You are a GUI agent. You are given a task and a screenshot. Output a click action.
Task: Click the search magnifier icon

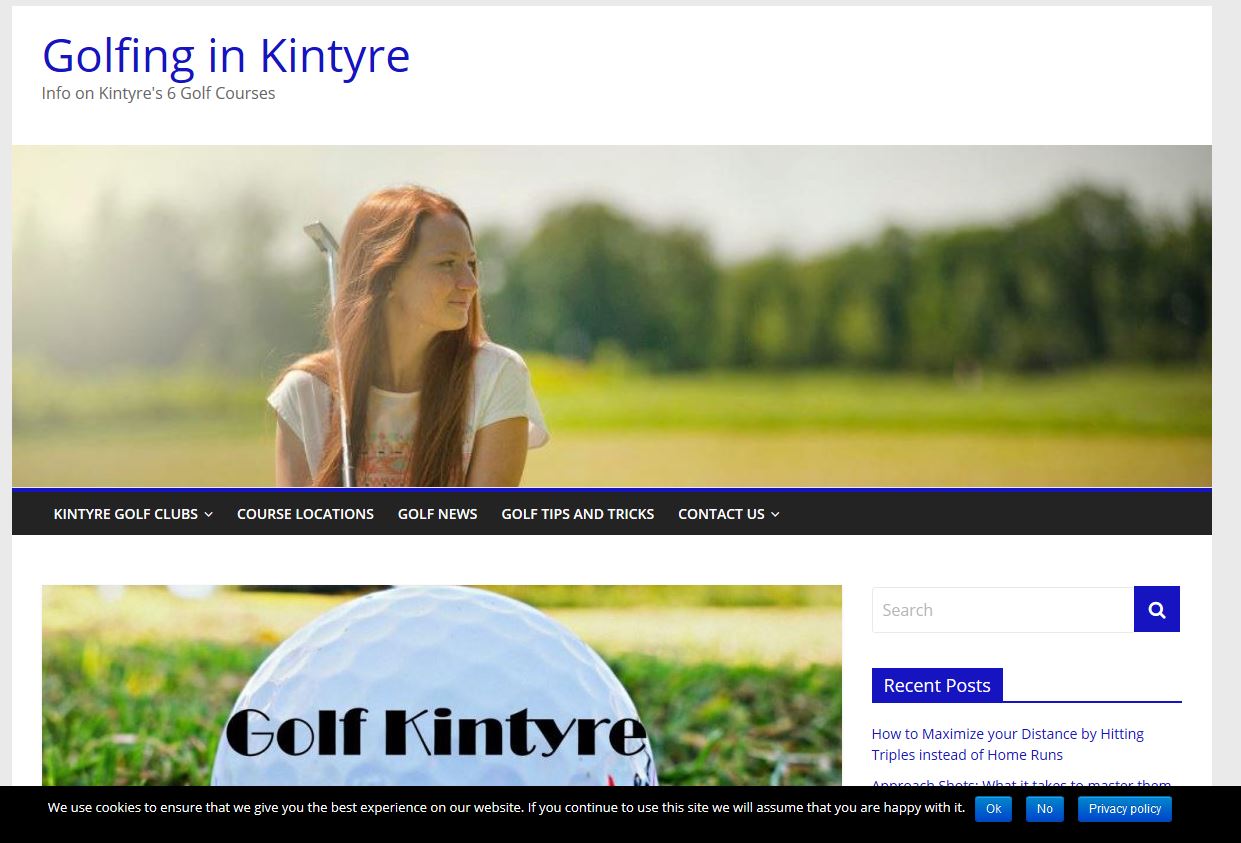click(1156, 608)
